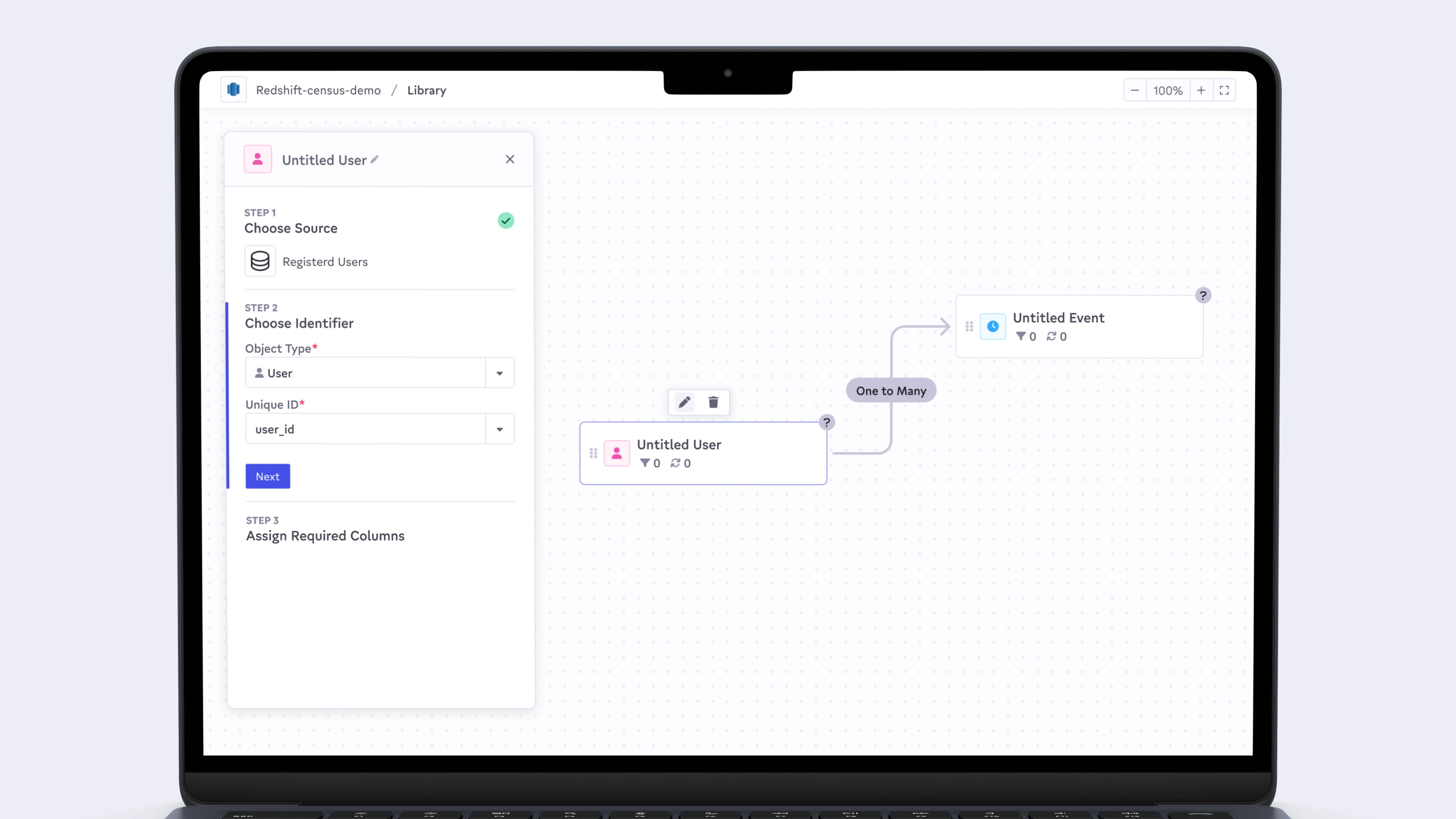Click the edit pencil above the Untitled User node

[x=684, y=402]
